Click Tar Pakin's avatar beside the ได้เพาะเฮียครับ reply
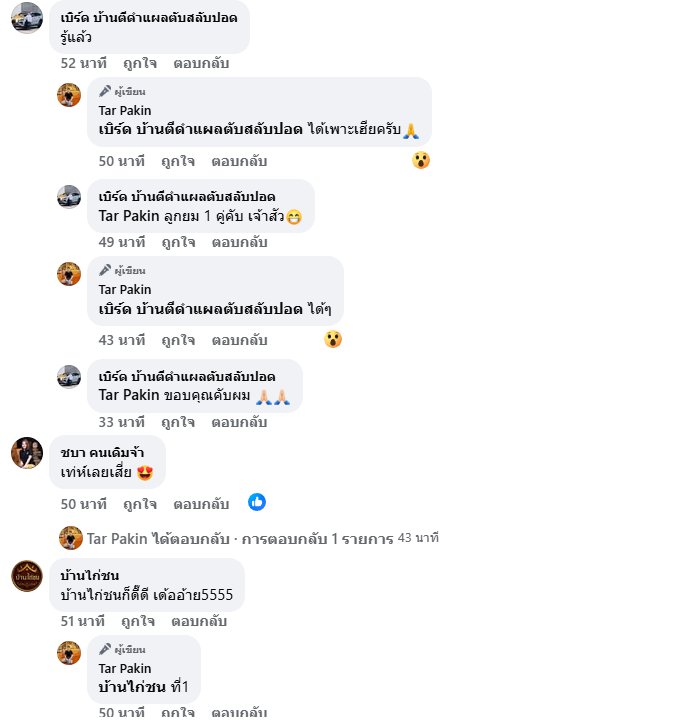 (x=69, y=95)
